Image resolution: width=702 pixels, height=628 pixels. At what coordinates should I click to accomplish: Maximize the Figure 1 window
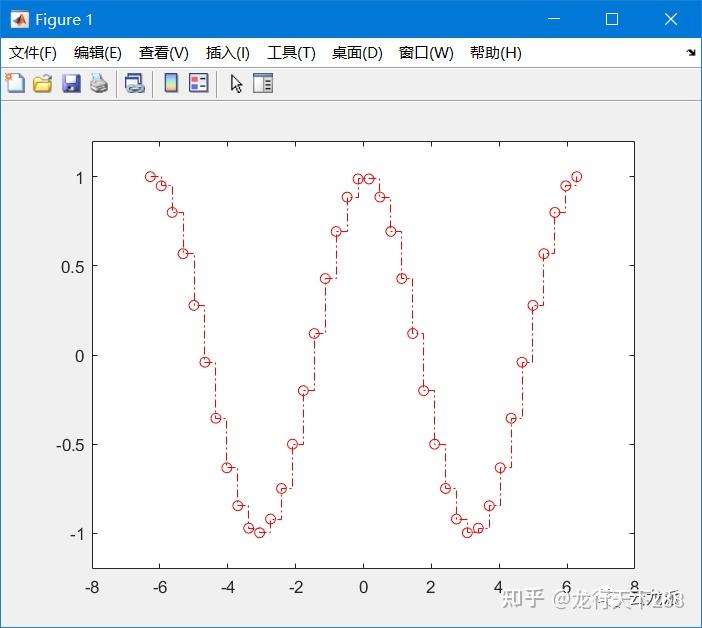[612, 19]
